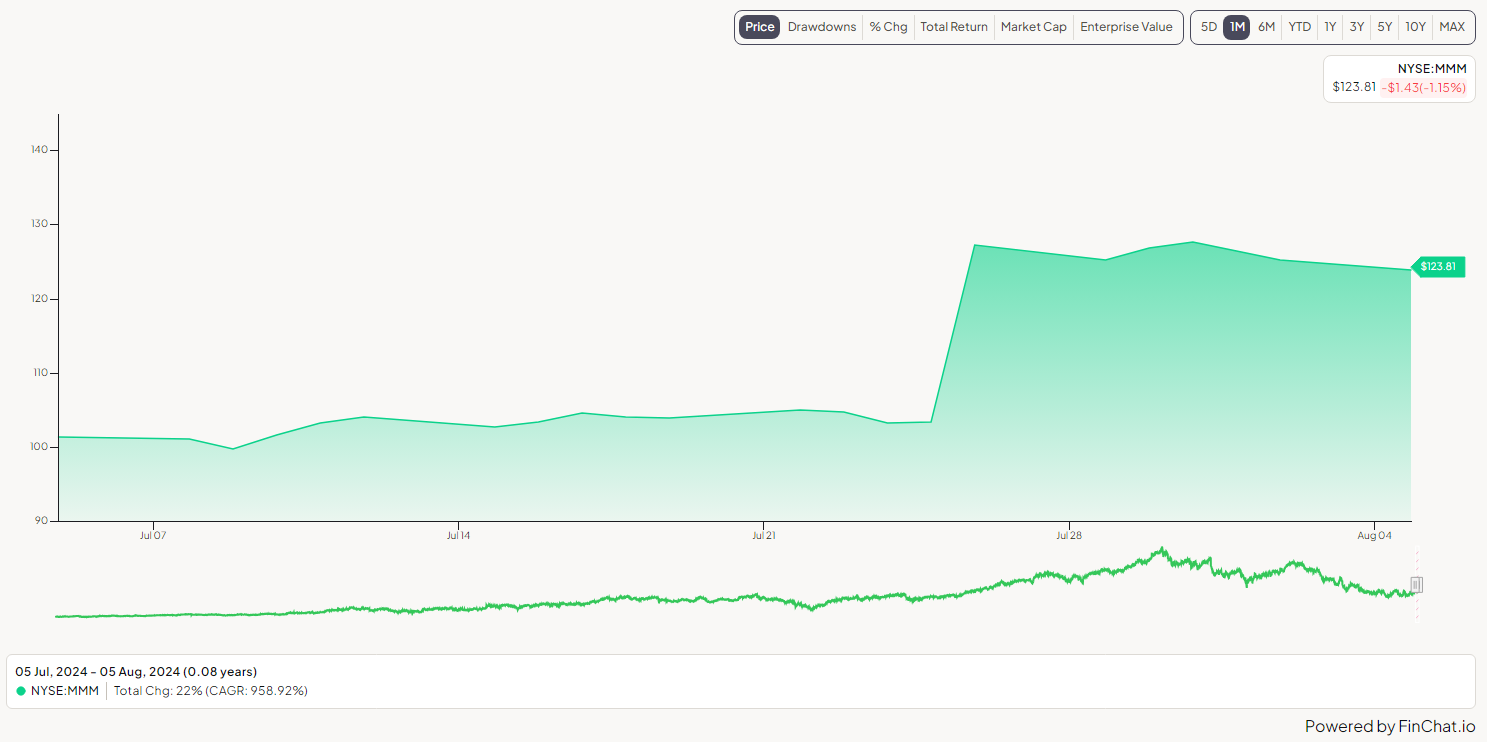The height and width of the screenshot is (742, 1487).
Task: Select the 1M time range
Action: [1237, 27]
